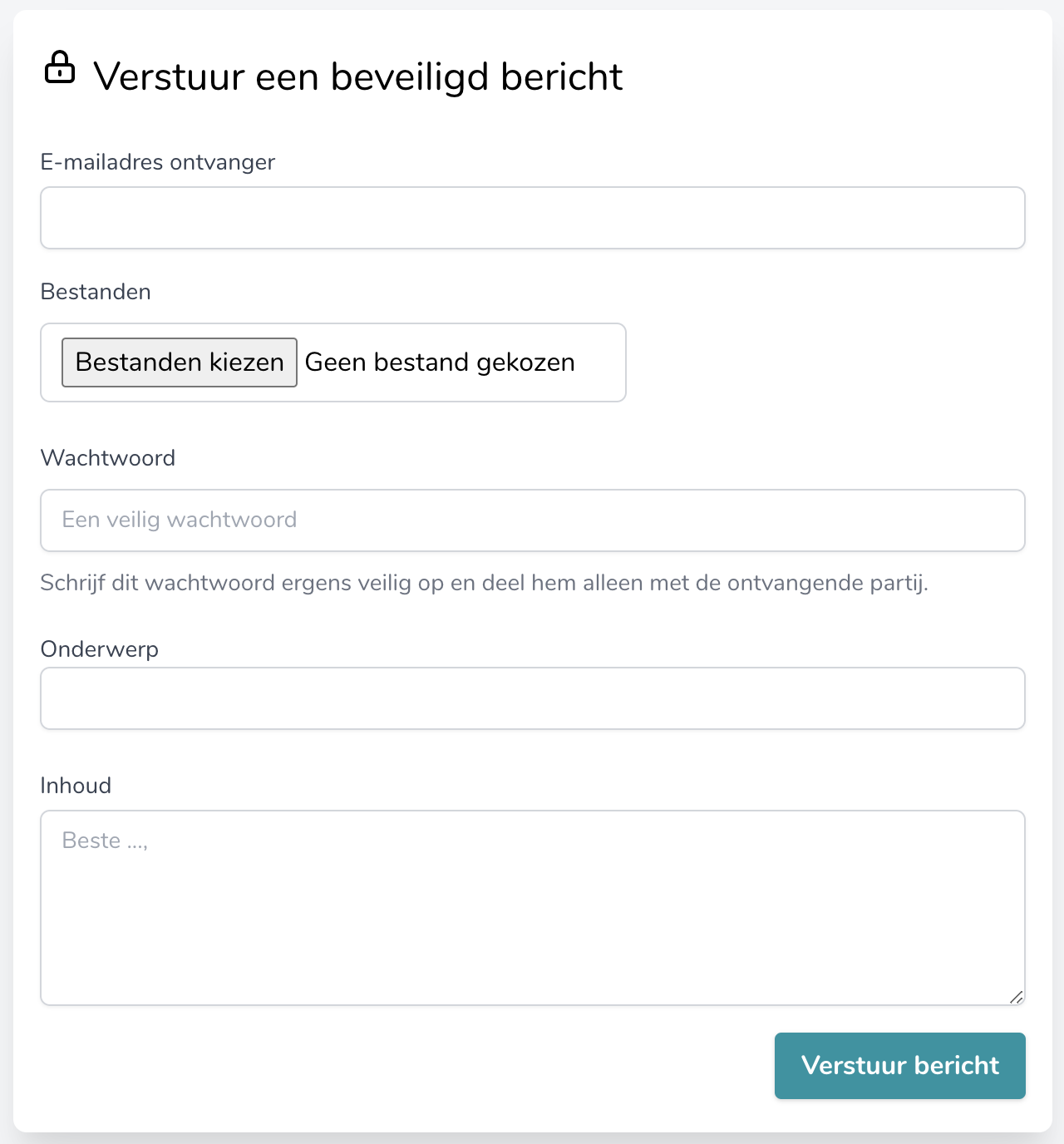
Task: Click inside the E-mailadres ontvanger field
Action: point(532,218)
